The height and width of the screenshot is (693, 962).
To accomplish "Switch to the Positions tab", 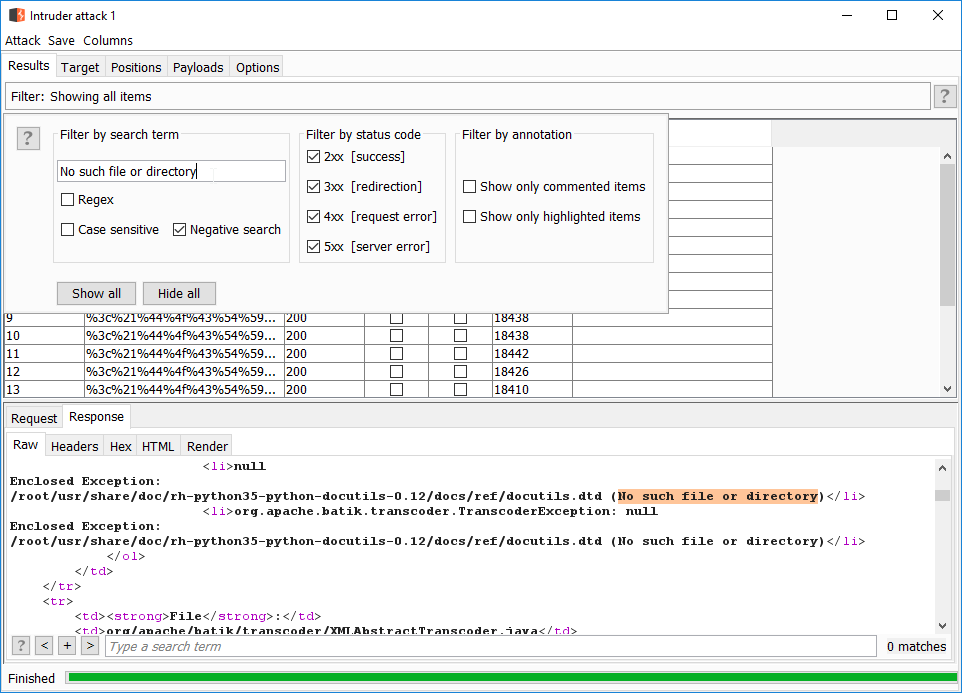I will pos(136,67).
